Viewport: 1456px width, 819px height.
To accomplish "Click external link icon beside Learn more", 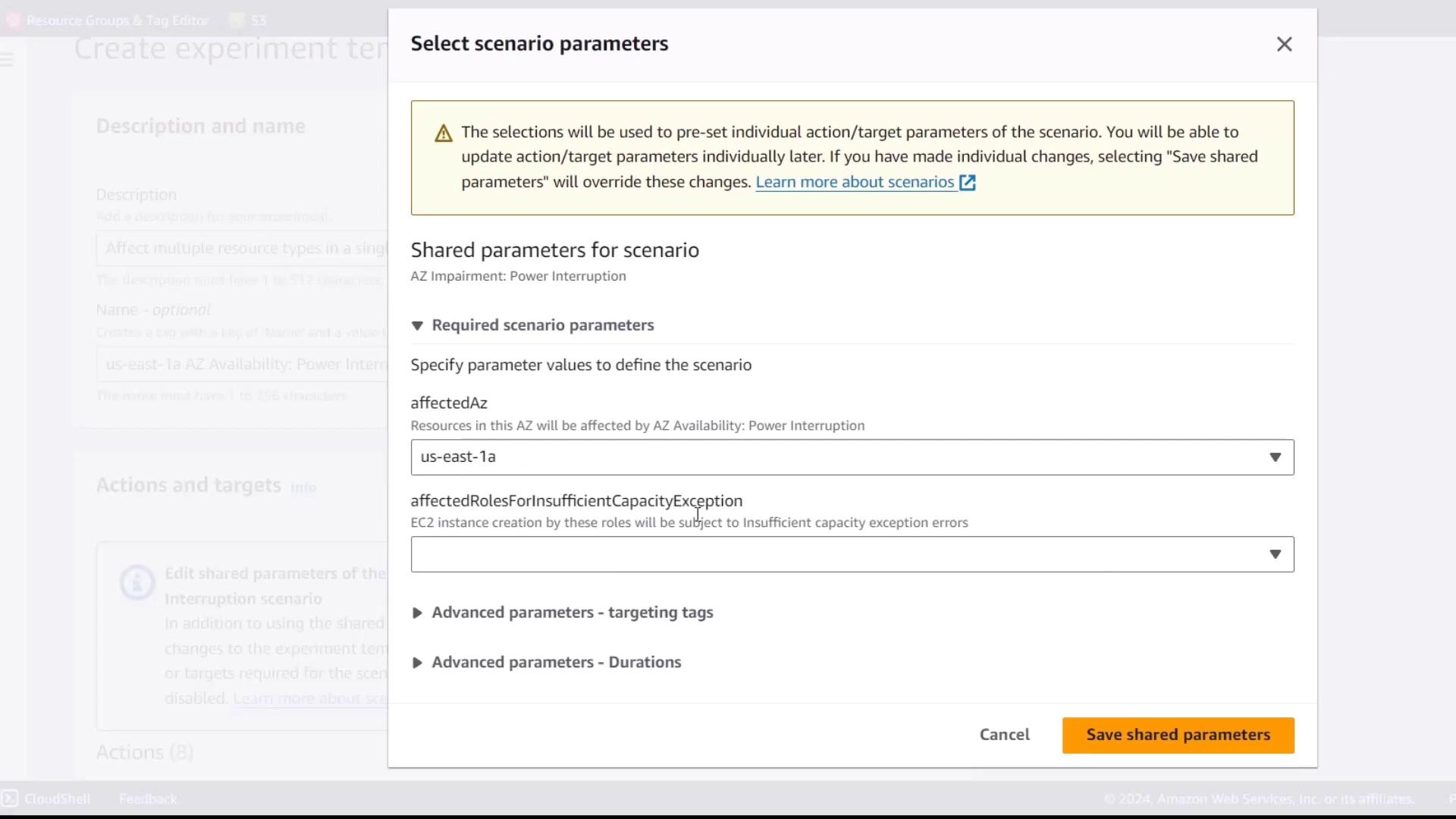I will 968,183.
